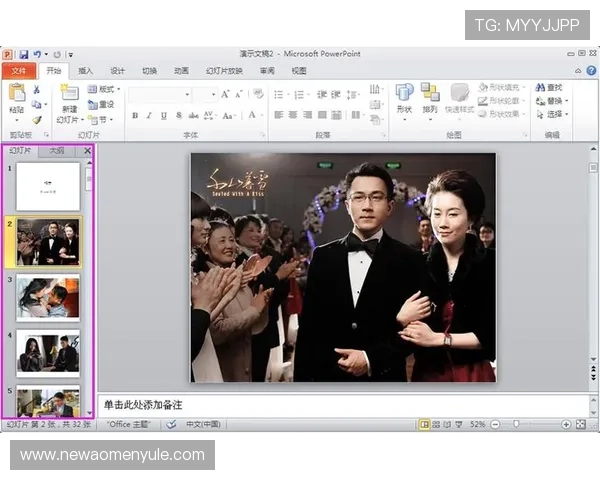The width and height of the screenshot is (600, 480).
Task: Click the zoom out minus button
Action: click(x=495, y=424)
